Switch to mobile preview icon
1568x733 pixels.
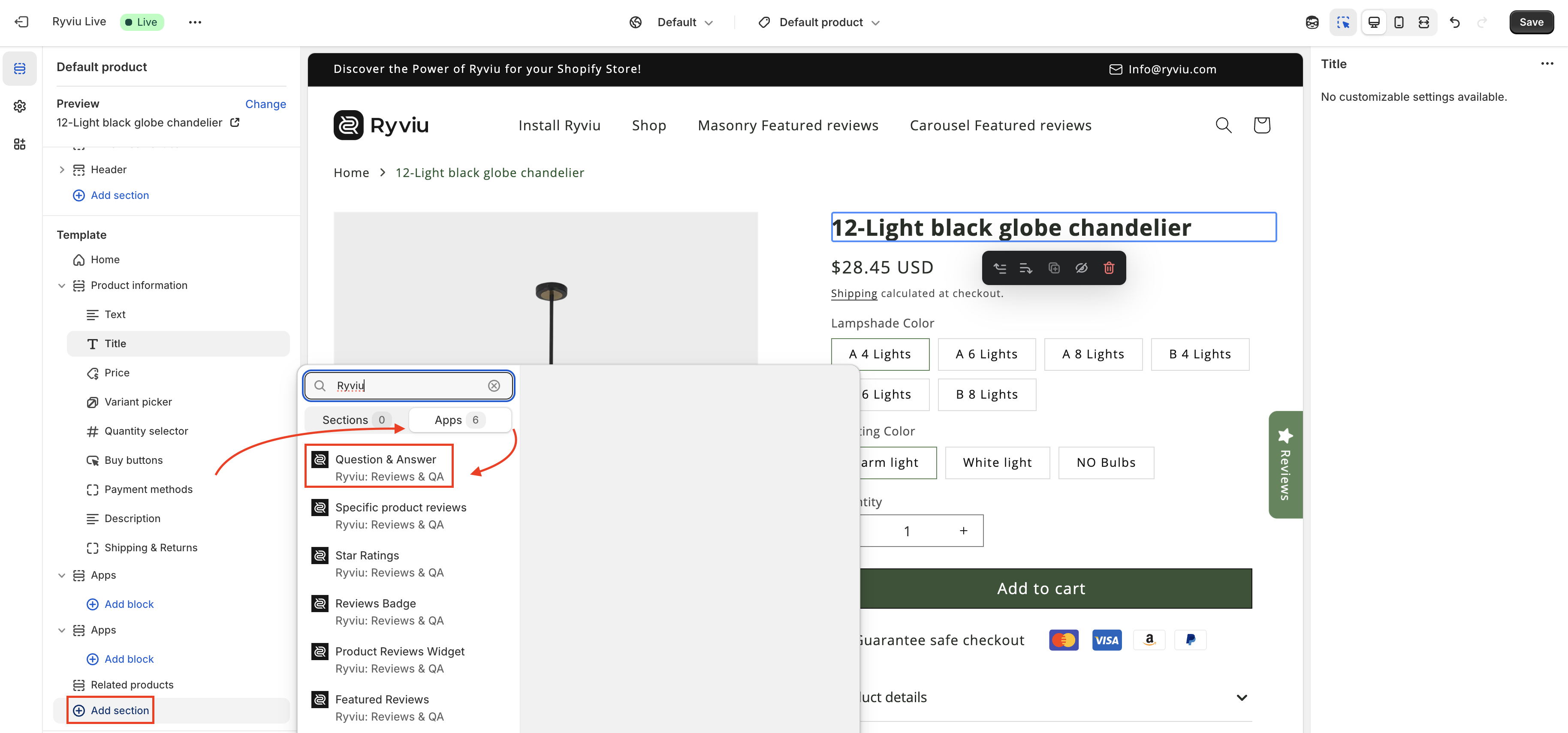(1399, 22)
